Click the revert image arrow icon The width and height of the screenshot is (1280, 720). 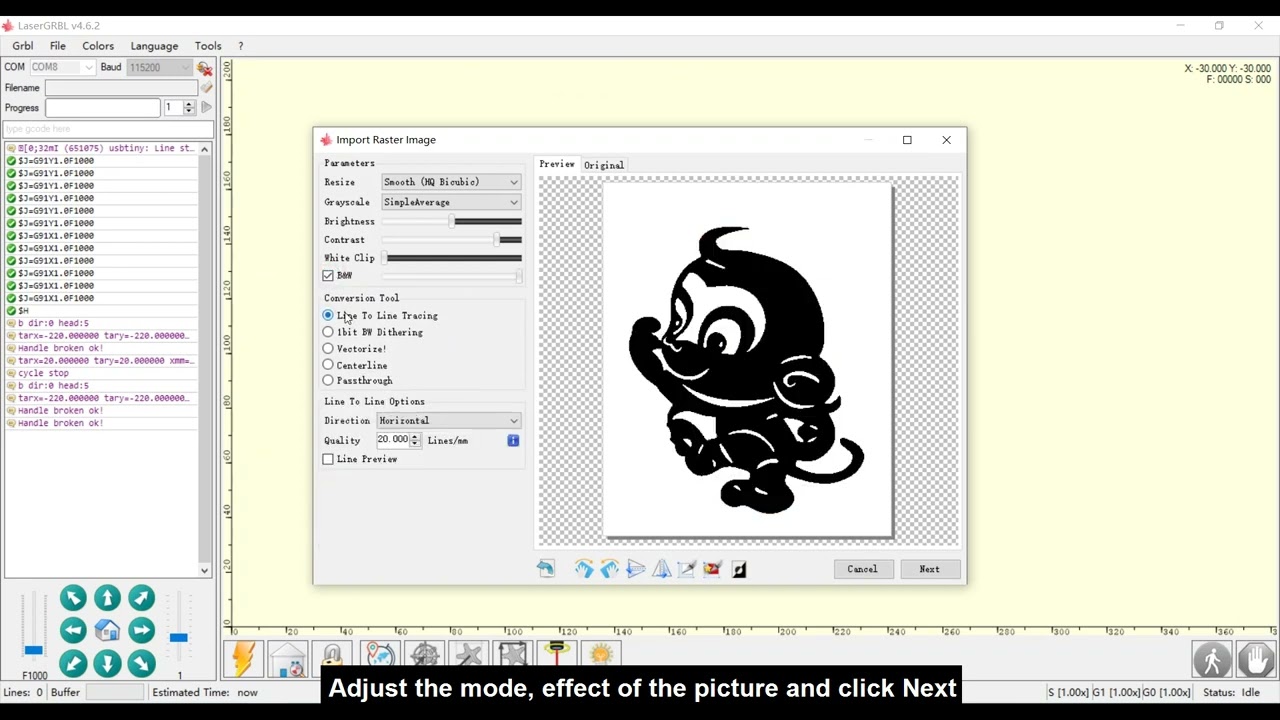[545, 569]
